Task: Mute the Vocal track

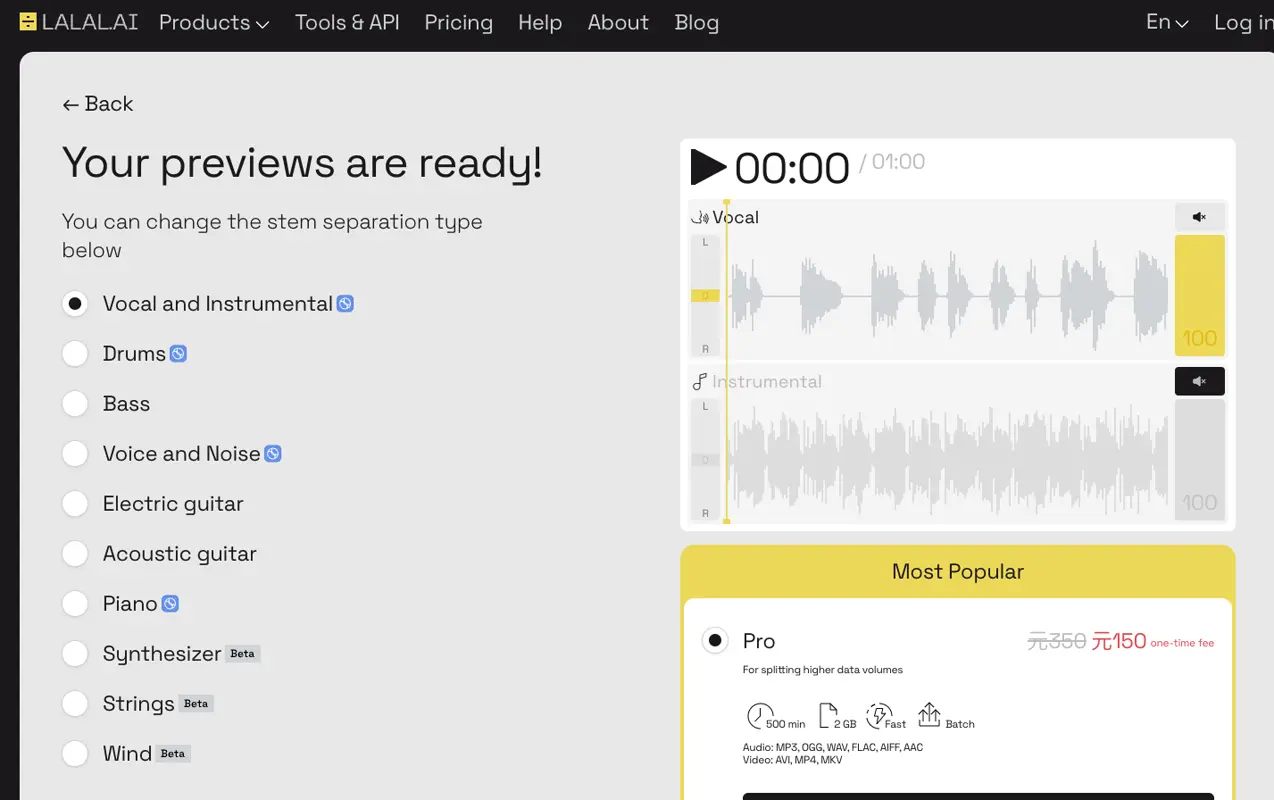Action: click(1199, 217)
